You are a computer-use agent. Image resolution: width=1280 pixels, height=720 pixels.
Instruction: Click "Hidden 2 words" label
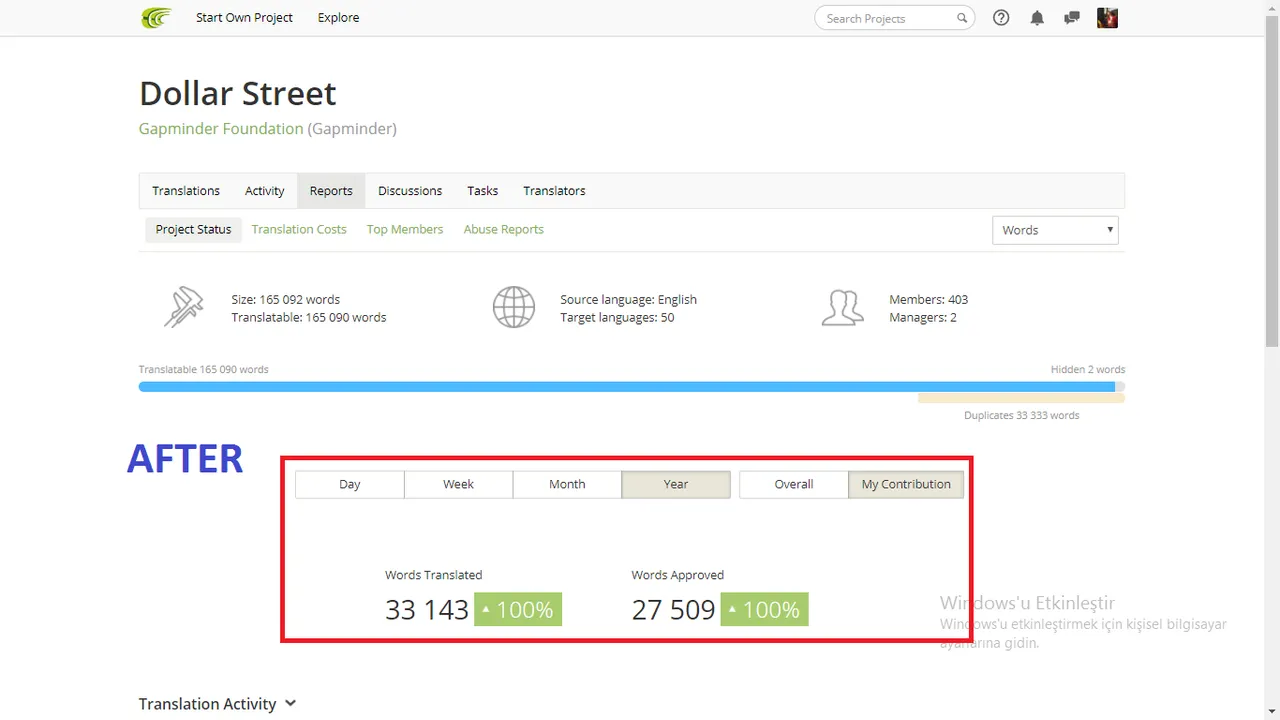(x=1088, y=369)
